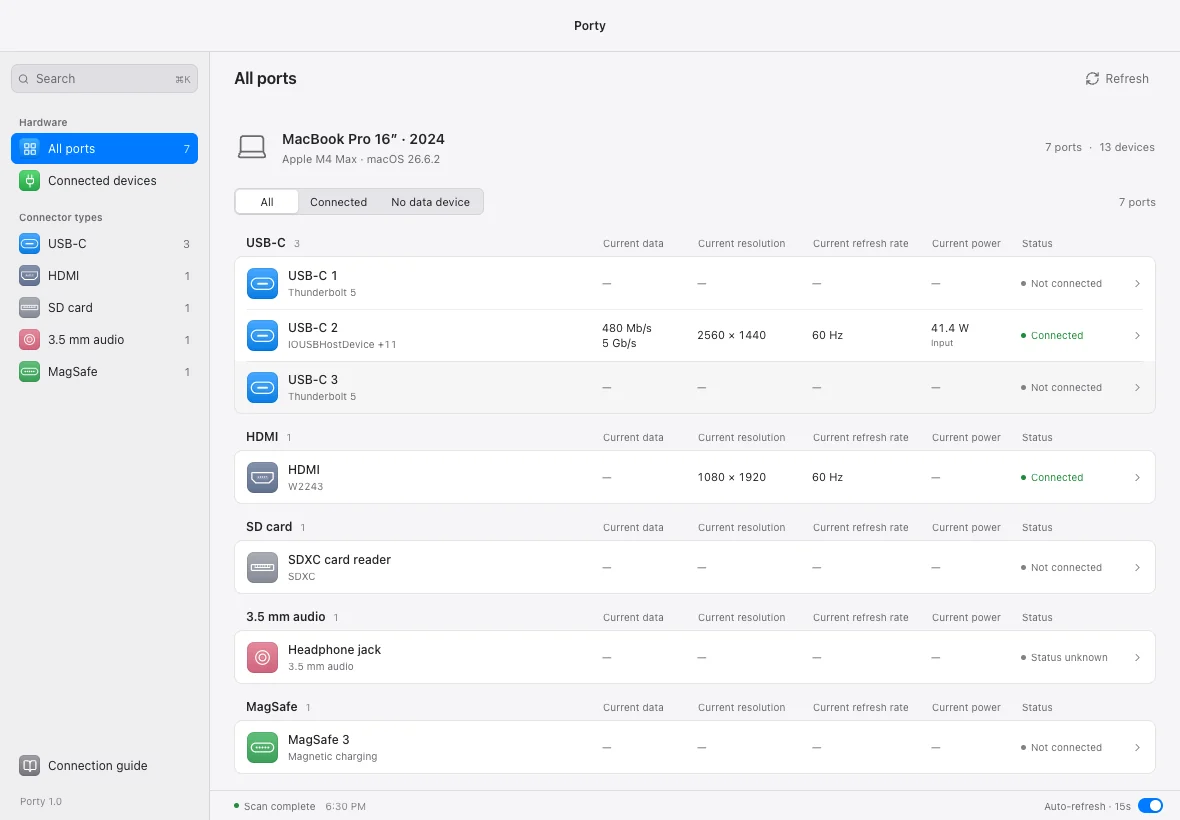Screen dimensions: 1180x820
Task: Click the SDXC card reader icon
Action: tap(263, 567)
